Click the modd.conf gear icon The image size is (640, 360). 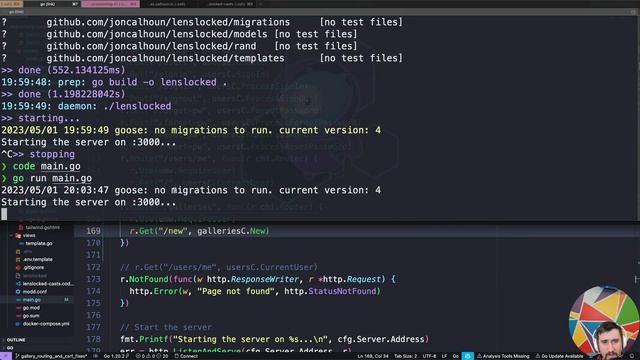(x=18, y=291)
